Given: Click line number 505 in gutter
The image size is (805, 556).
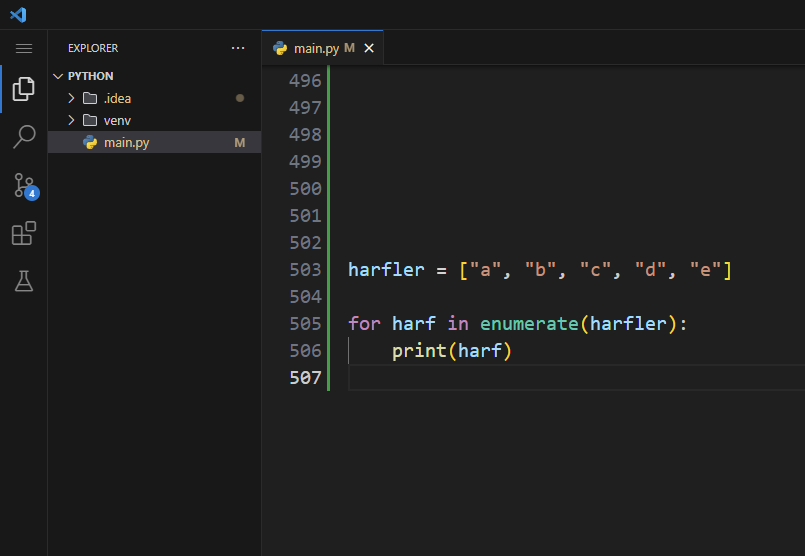Looking at the screenshot, I should 305,323.
